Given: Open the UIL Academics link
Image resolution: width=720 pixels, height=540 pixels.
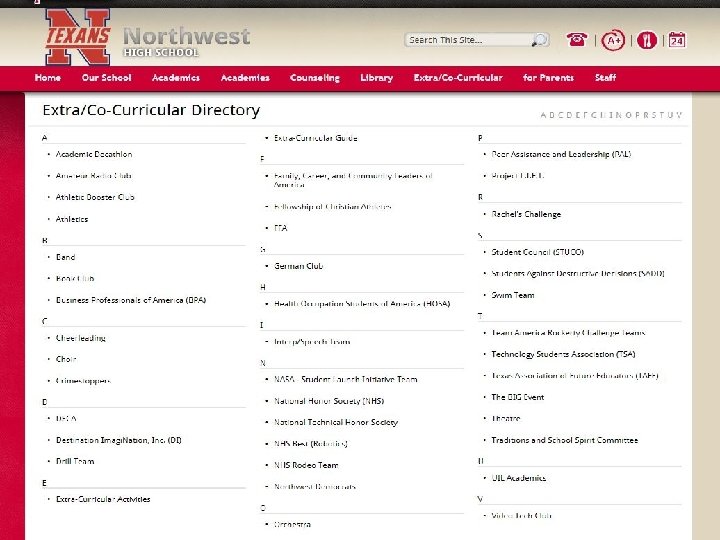Looking at the screenshot, I should coord(518,478).
